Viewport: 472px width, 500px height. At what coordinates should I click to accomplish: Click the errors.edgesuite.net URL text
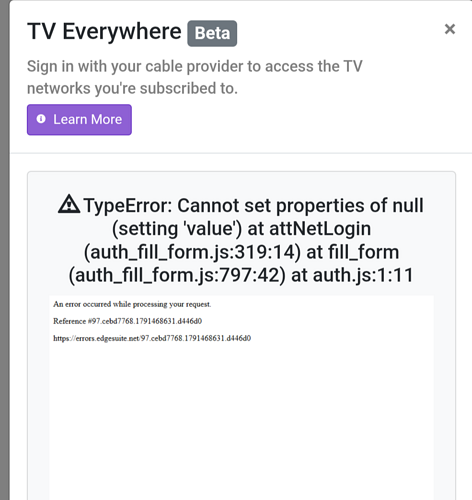(152, 338)
